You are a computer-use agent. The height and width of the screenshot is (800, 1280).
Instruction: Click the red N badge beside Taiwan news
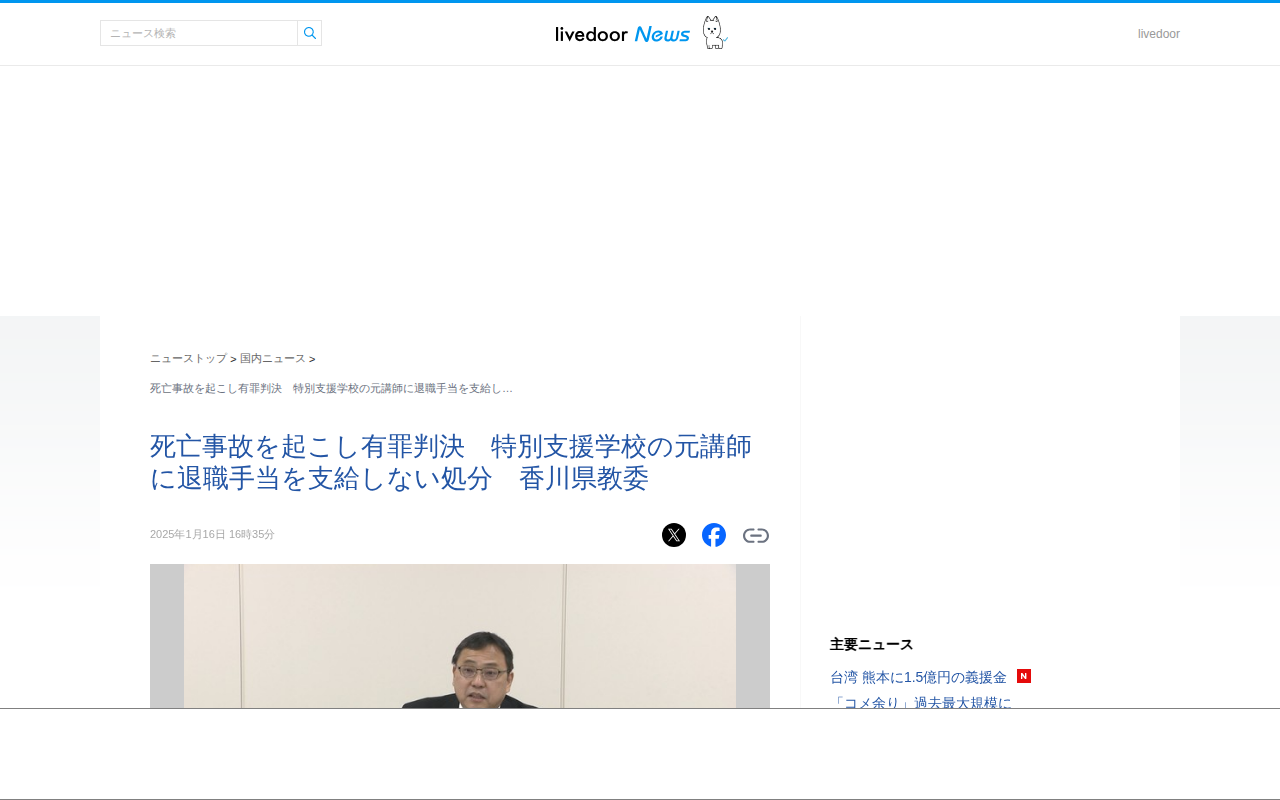click(x=1024, y=676)
